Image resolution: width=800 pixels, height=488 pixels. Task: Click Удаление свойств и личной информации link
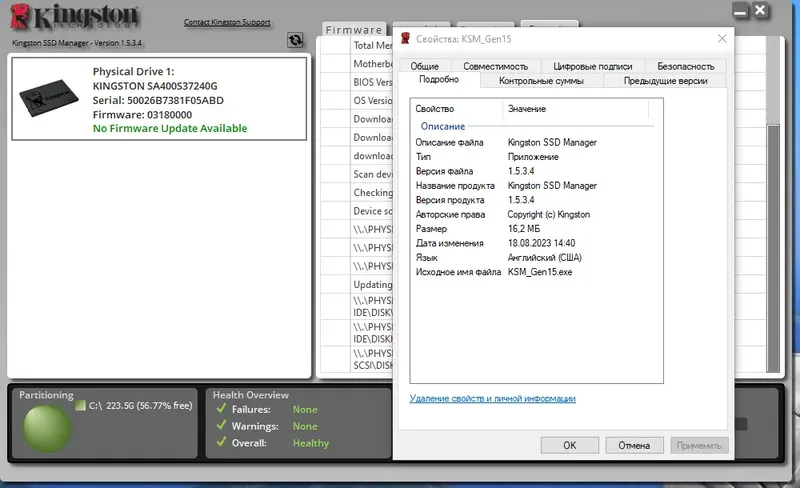pyautogui.click(x=492, y=398)
